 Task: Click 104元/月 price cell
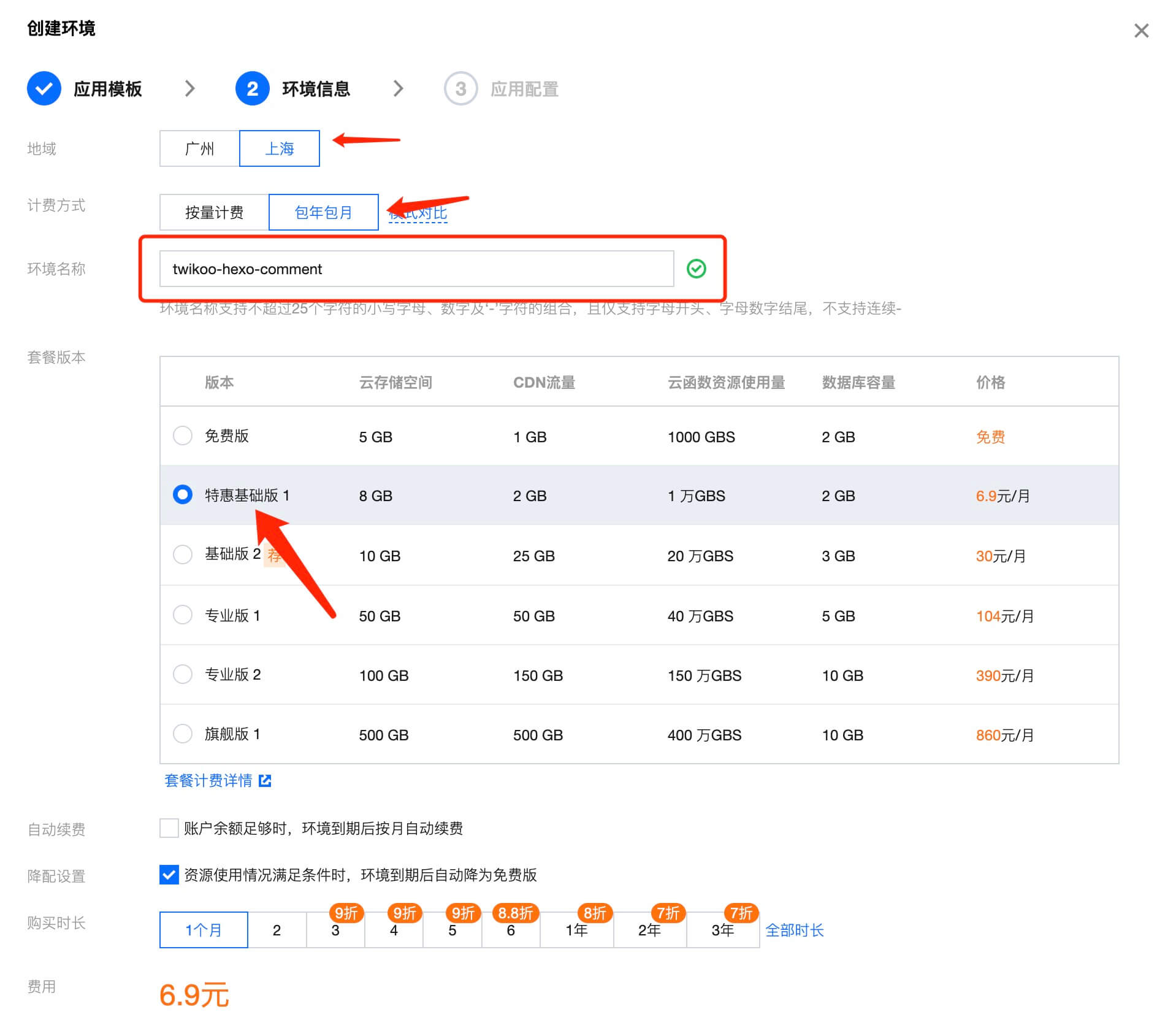1005,616
